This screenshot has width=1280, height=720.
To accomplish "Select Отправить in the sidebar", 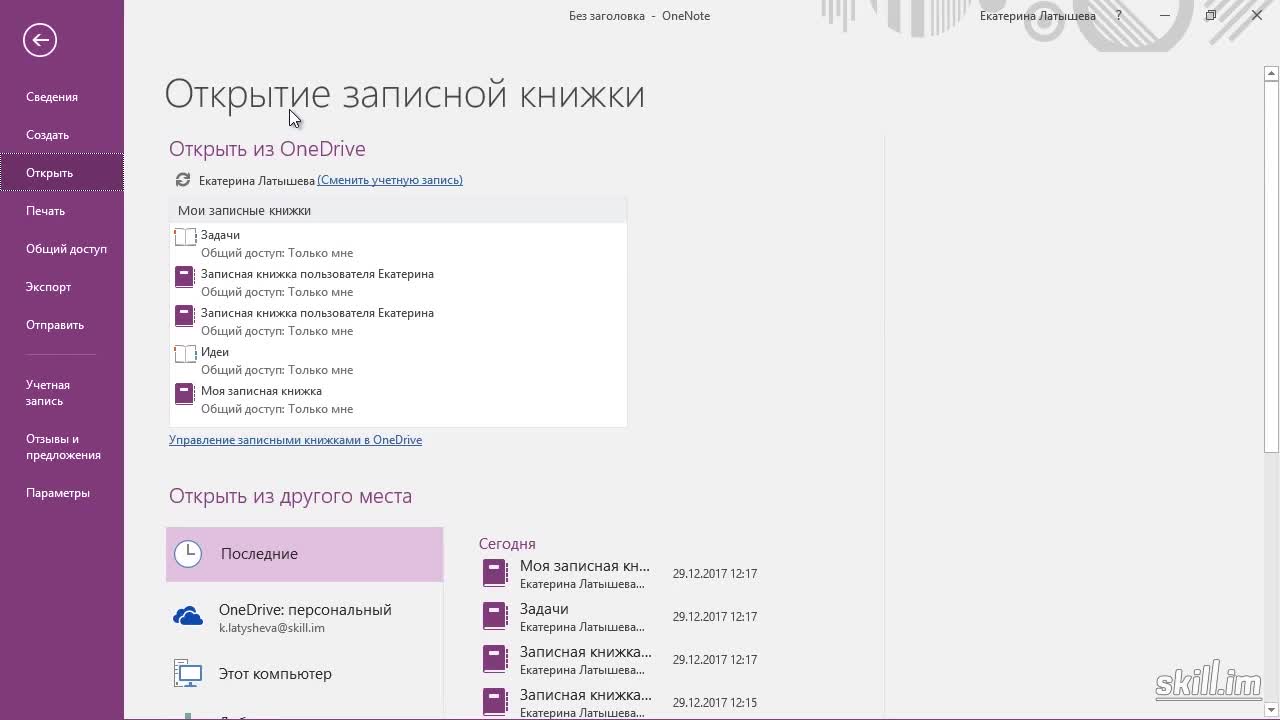I will click(x=62, y=325).
